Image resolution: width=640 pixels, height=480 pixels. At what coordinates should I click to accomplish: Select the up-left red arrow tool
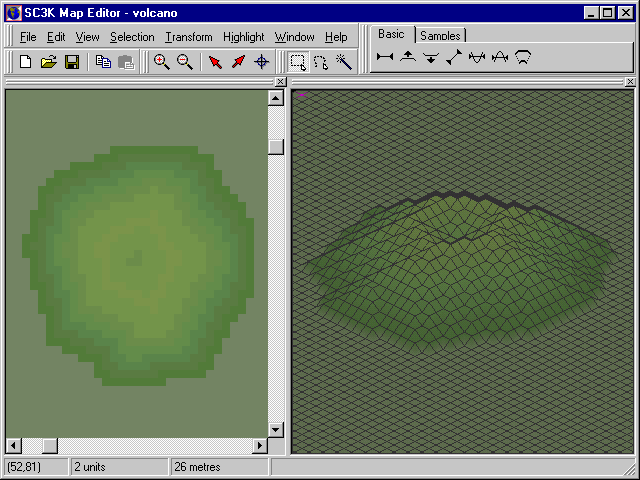(x=215, y=62)
